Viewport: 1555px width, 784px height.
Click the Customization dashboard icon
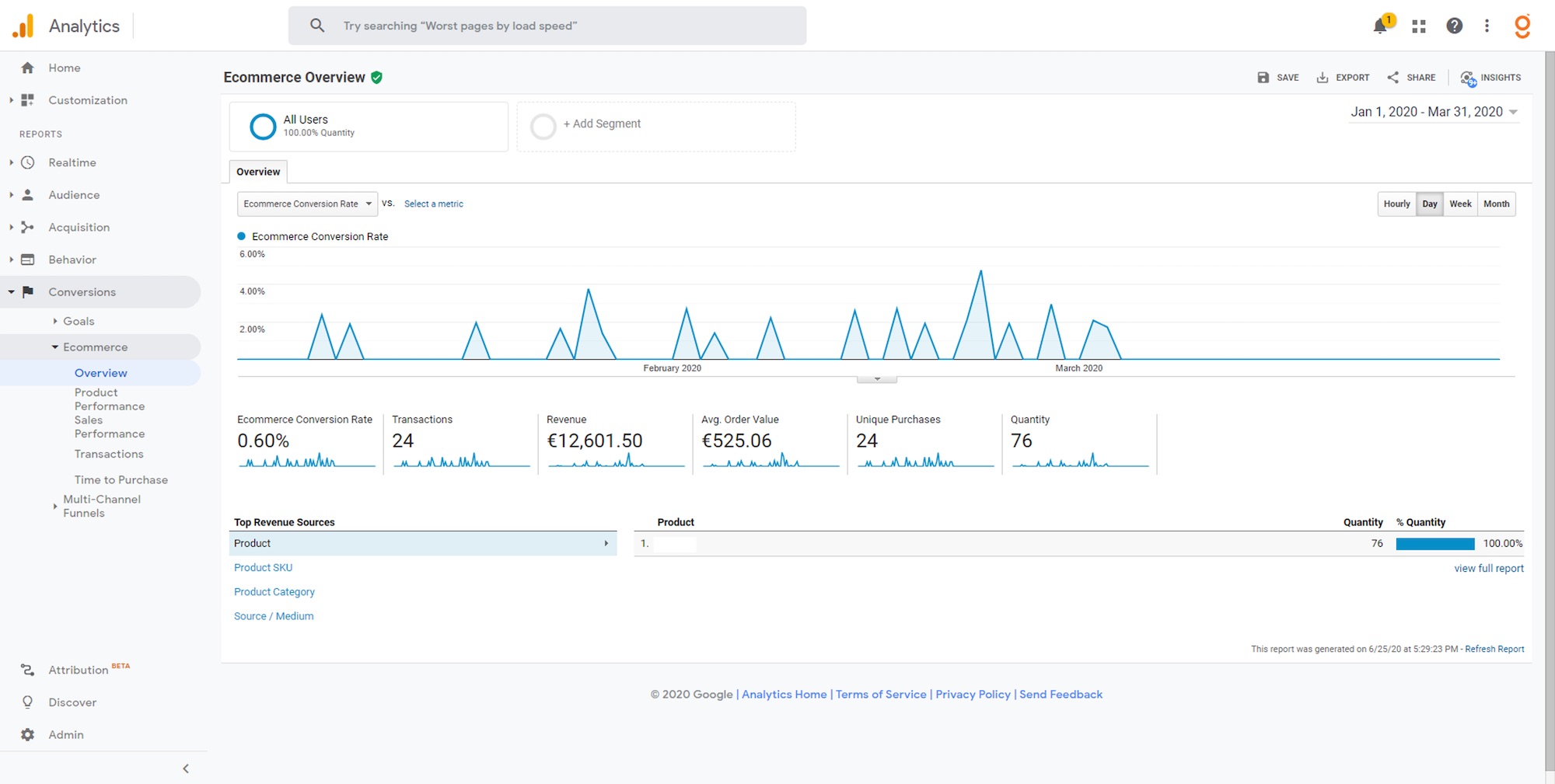point(28,100)
